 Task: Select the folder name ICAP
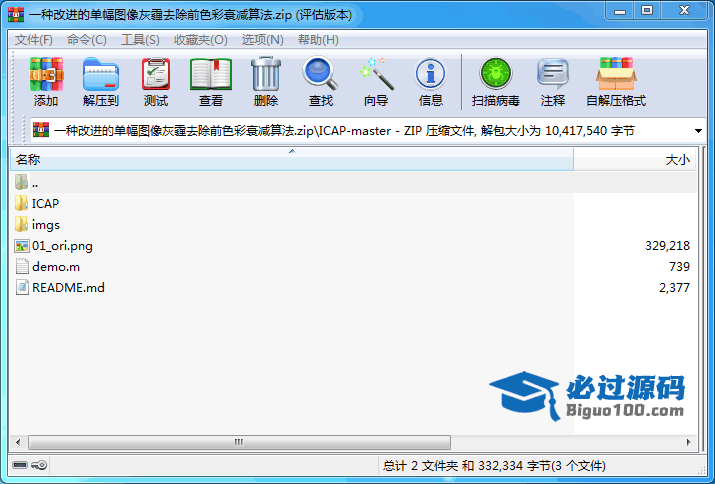click(46, 203)
